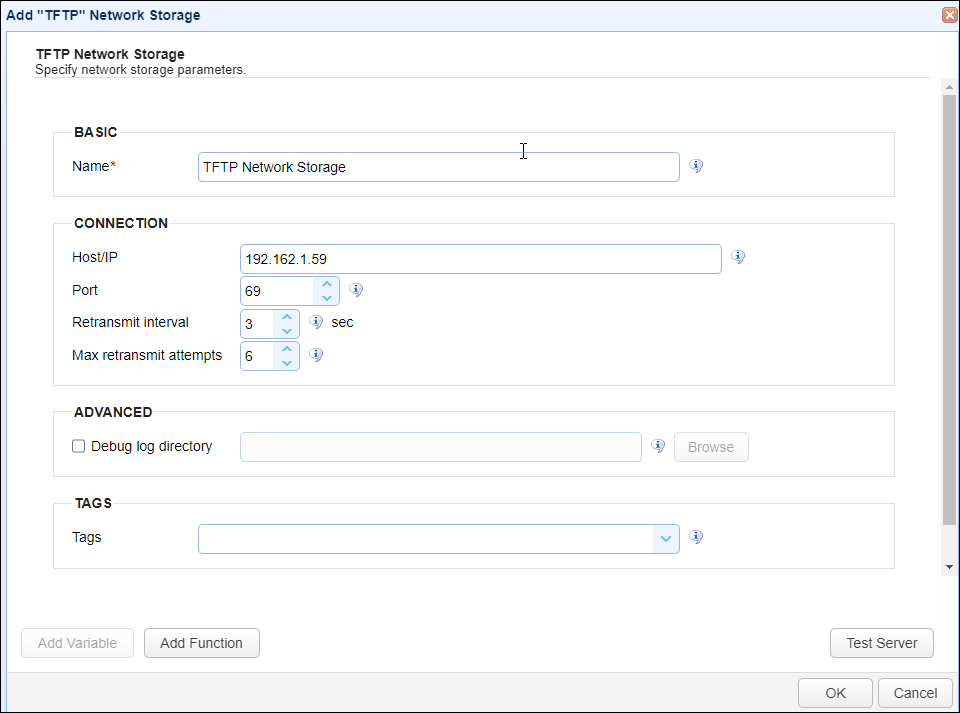Click the Port number field
The height and width of the screenshot is (713, 960).
(x=277, y=291)
